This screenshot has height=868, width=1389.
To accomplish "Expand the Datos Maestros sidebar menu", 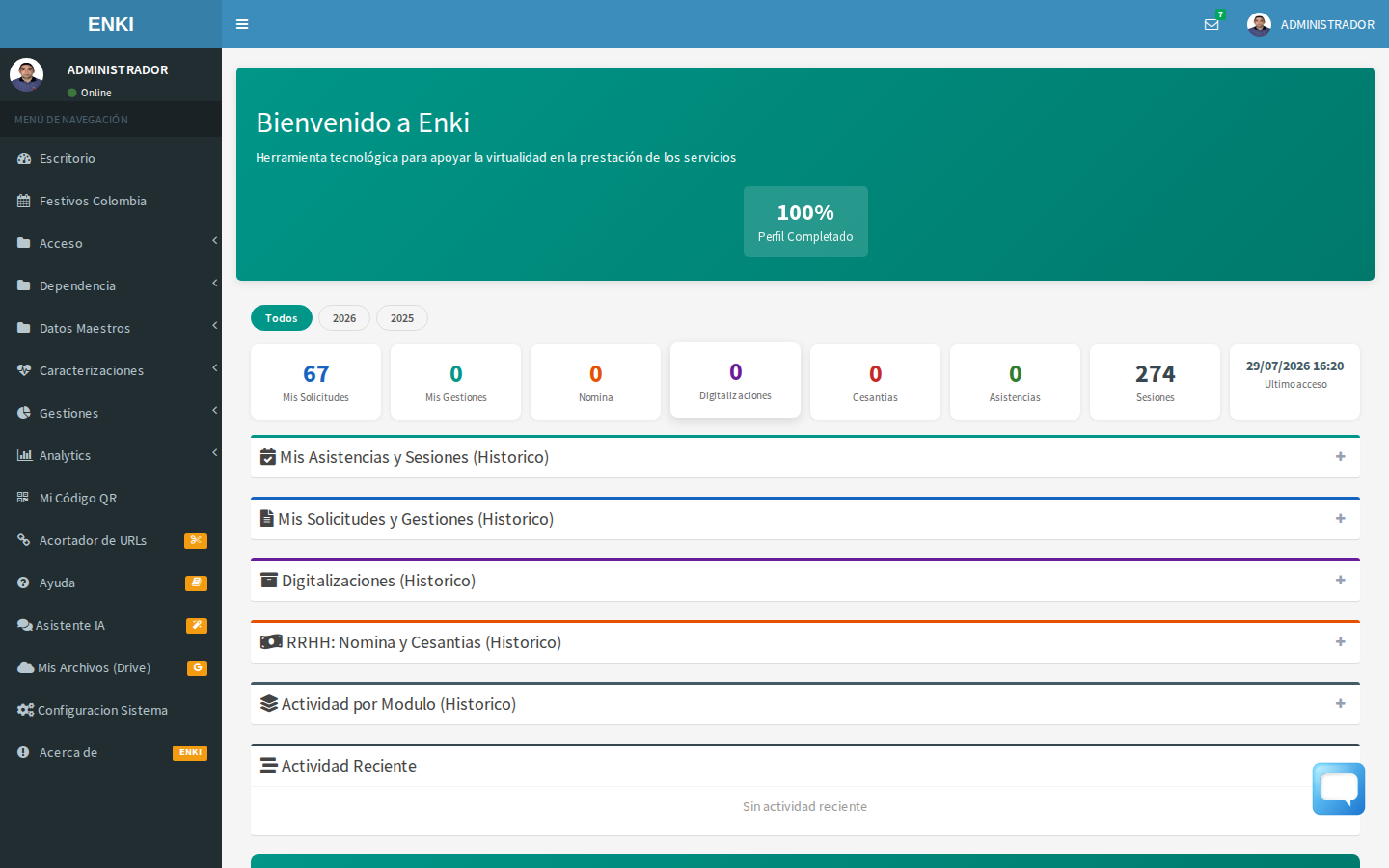I will point(111,328).
